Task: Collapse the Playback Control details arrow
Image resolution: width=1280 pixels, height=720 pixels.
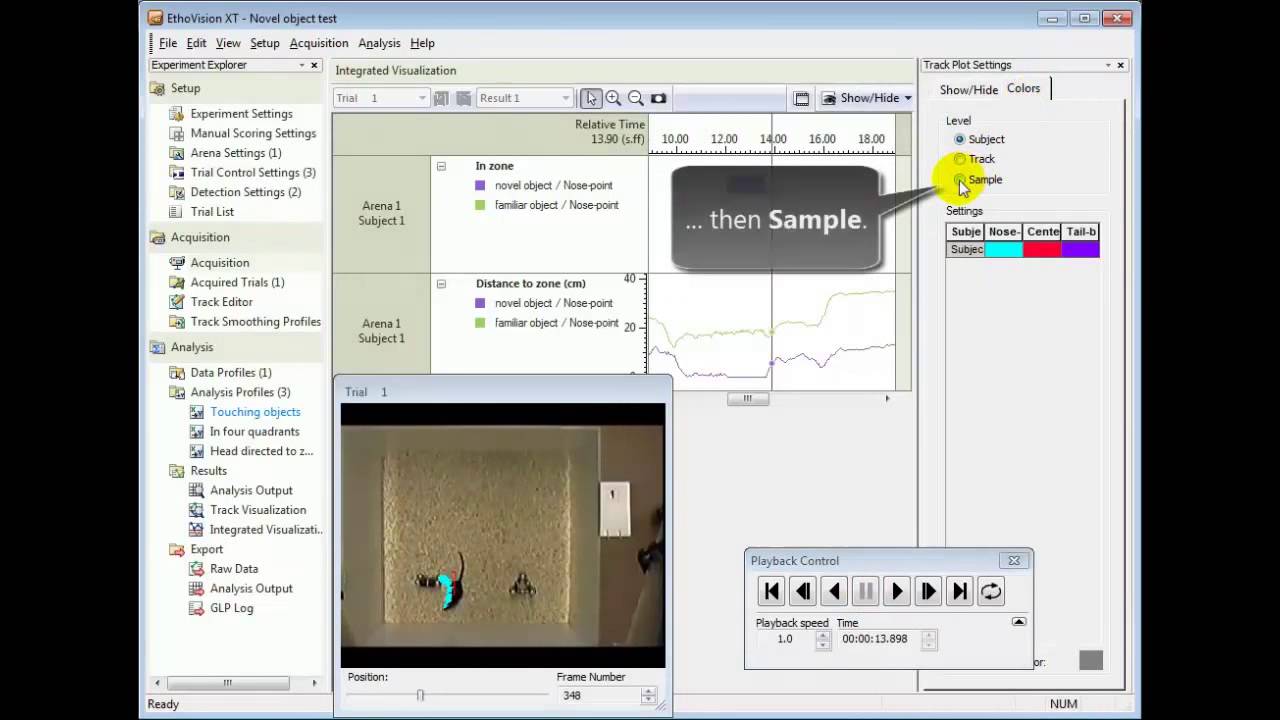Action: click(x=1019, y=622)
